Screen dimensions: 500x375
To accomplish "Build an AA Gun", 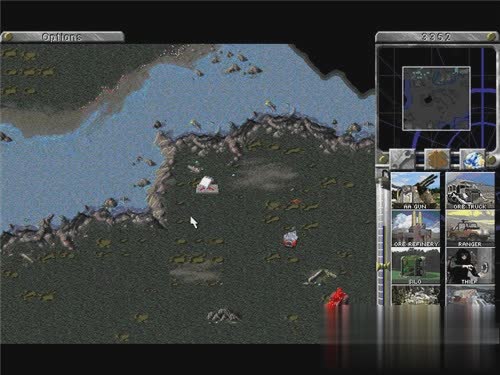I will point(415,191).
